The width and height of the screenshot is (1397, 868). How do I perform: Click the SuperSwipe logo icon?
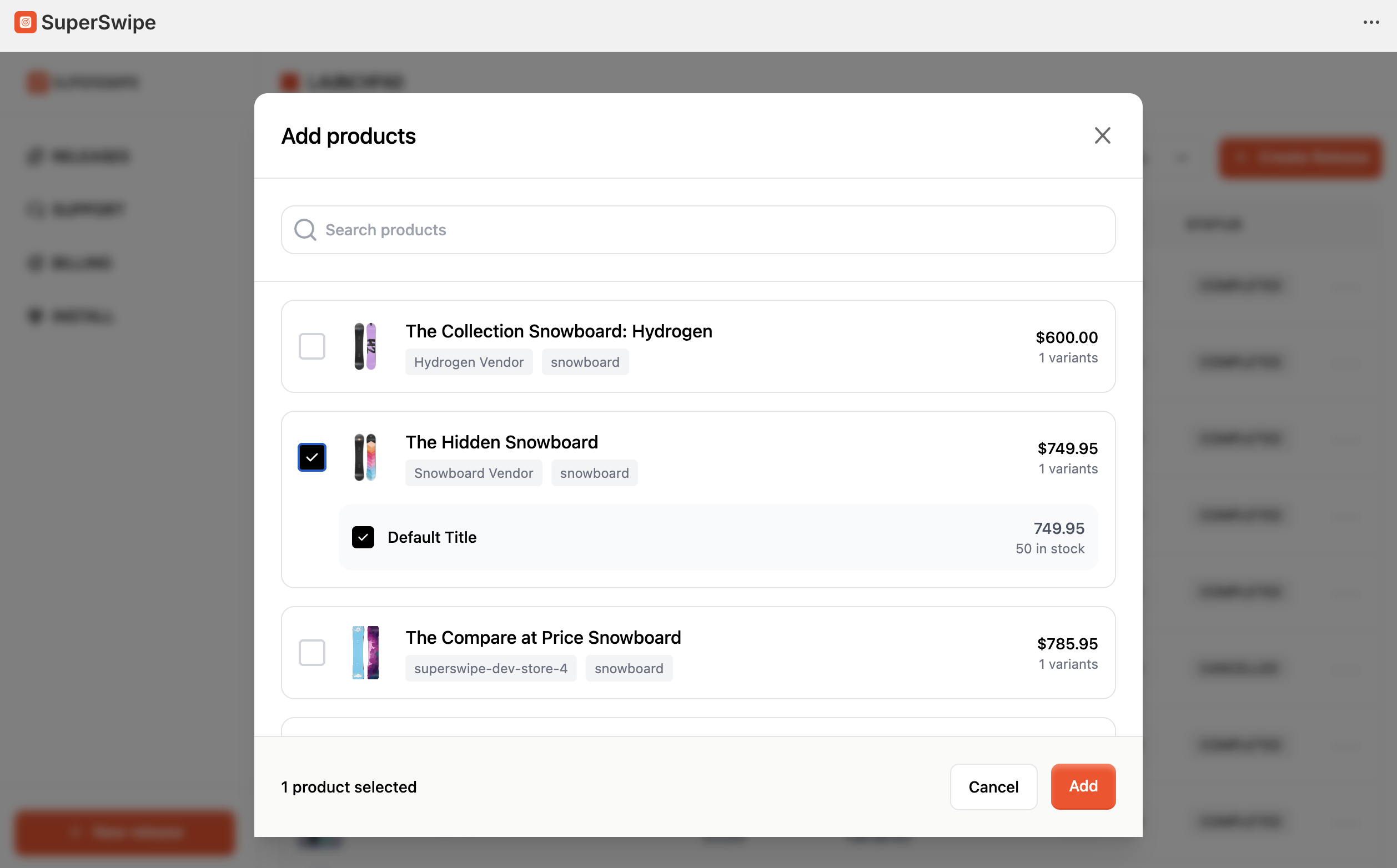pyautogui.click(x=26, y=22)
